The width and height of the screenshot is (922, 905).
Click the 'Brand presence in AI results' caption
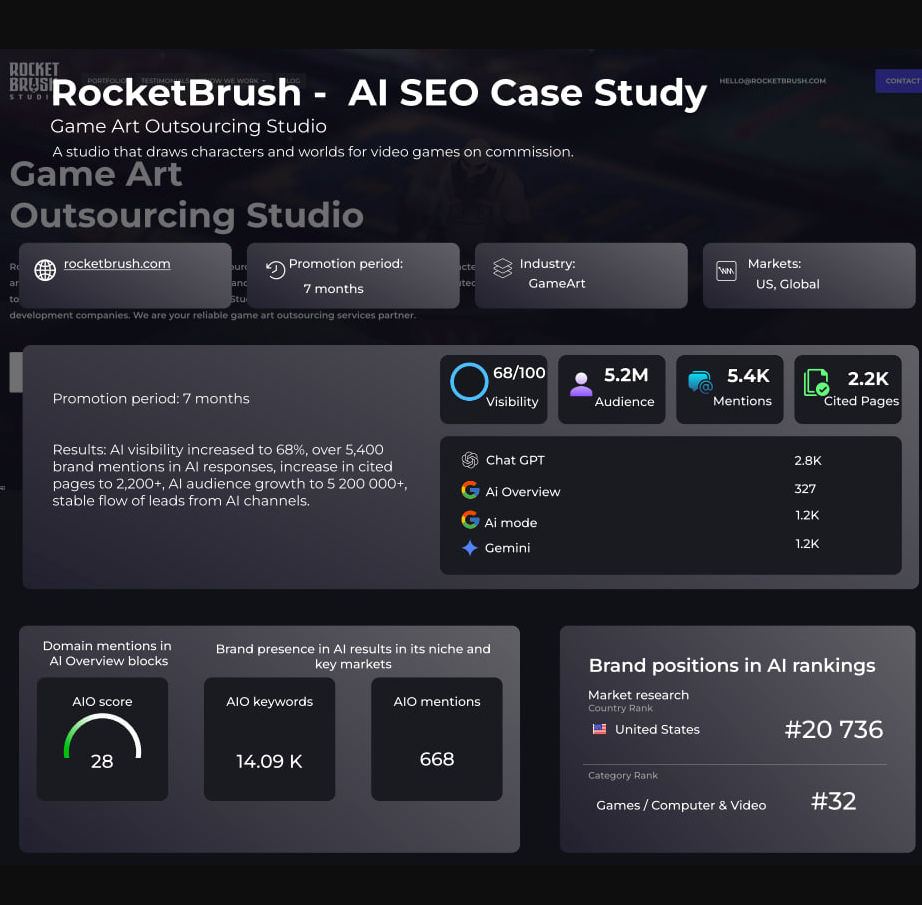pos(353,656)
